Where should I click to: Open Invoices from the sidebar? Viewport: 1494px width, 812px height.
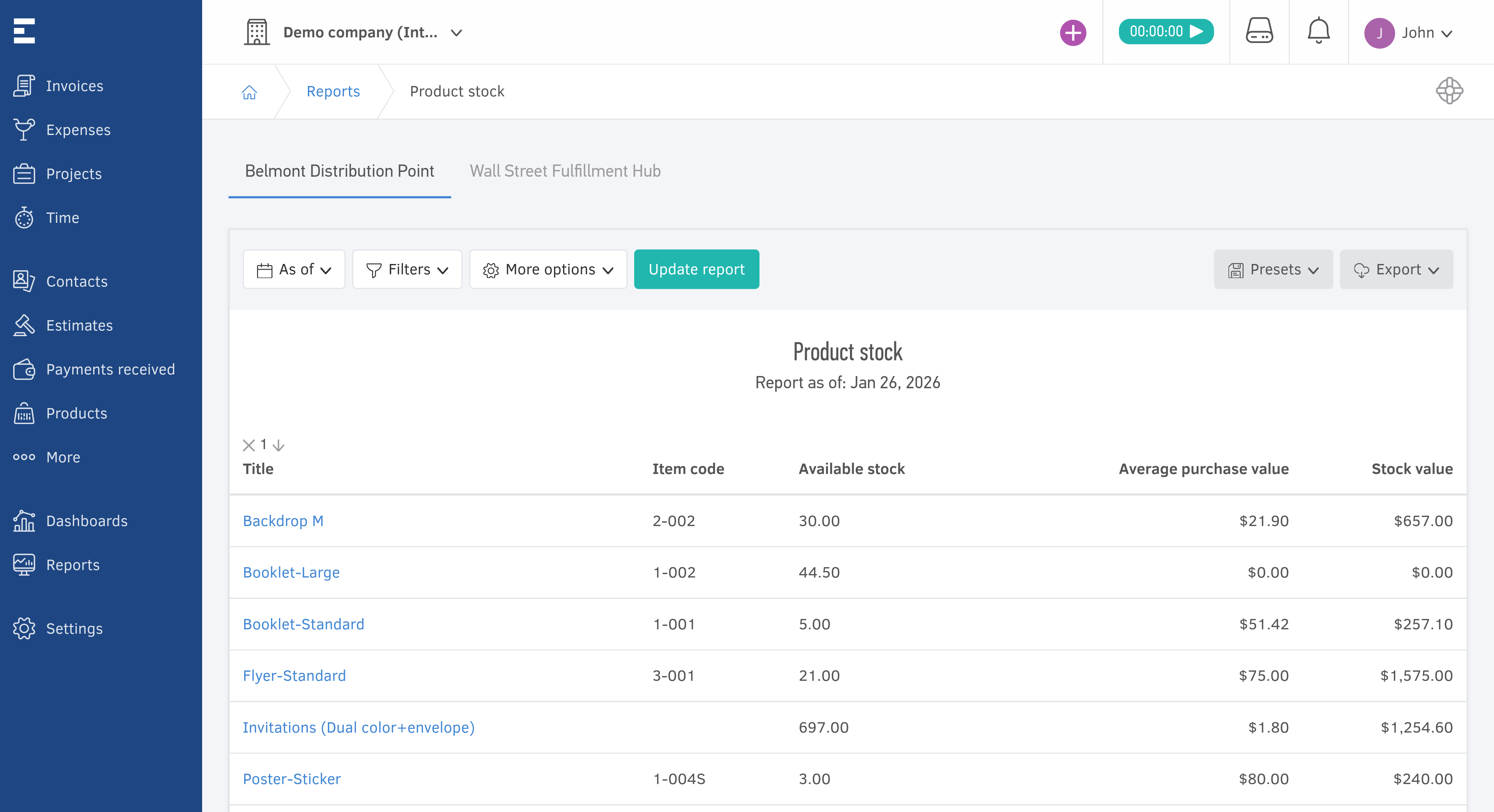click(x=74, y=86)
